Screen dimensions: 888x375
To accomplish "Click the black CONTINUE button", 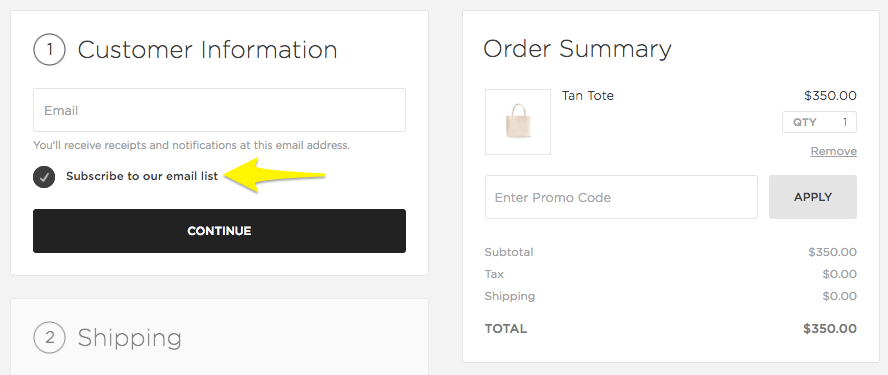I will click(219, 231).
